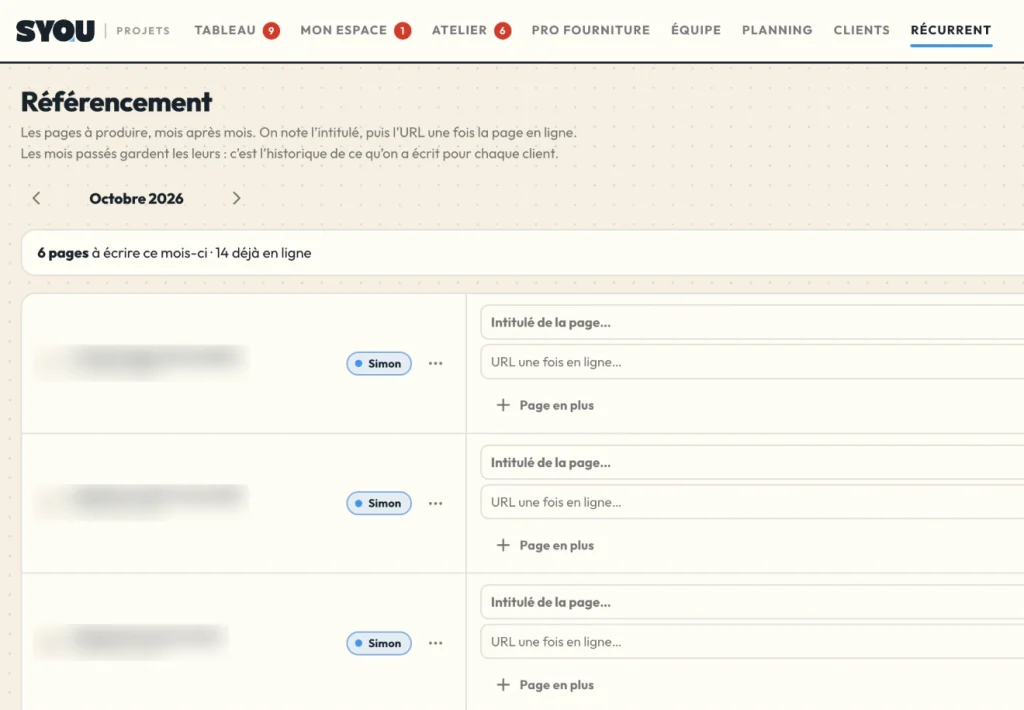
Task: Click the second row's URL une fois en ligne field
Action: tap(752, 502)
